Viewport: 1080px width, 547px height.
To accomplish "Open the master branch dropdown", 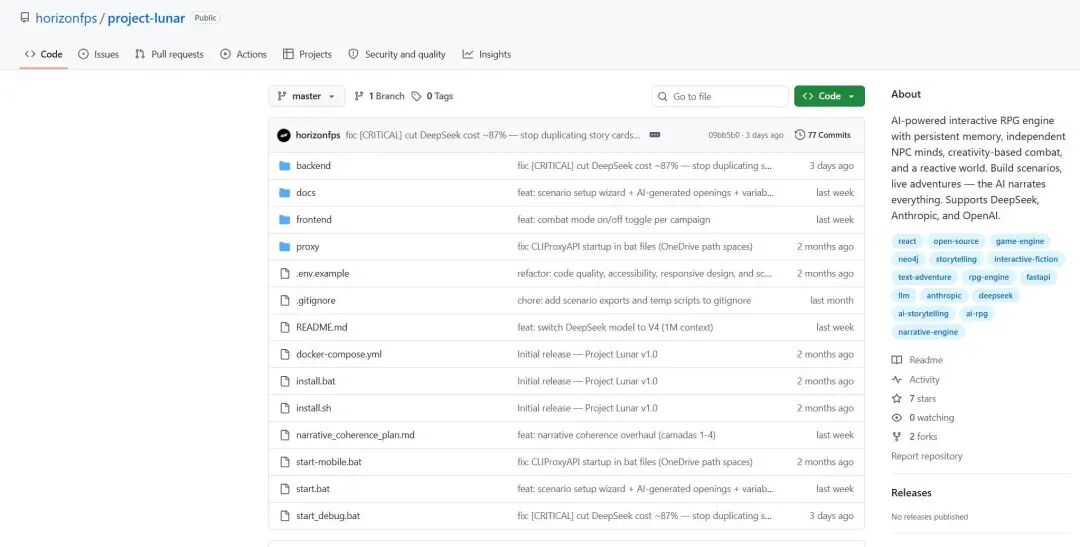I will [307, 96].
